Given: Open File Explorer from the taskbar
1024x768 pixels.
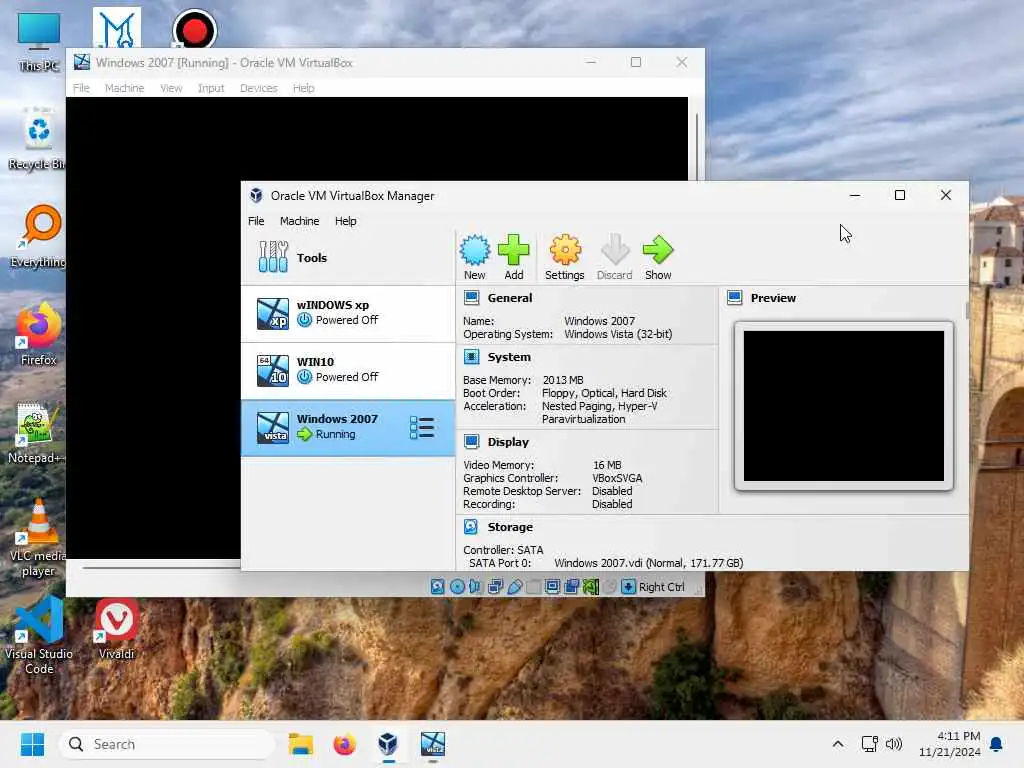Looking at the screenshot, I should point(301,744).
